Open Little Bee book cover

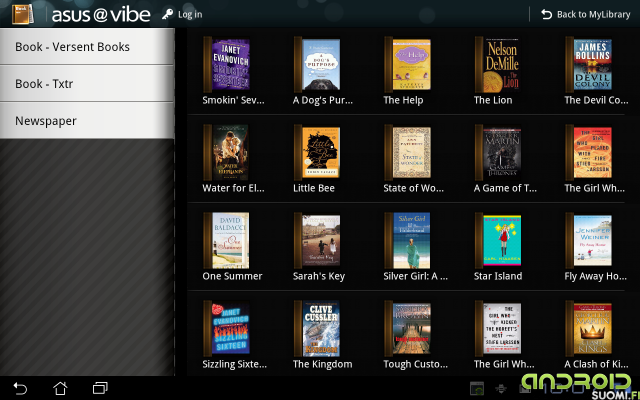tap(317, 152)
